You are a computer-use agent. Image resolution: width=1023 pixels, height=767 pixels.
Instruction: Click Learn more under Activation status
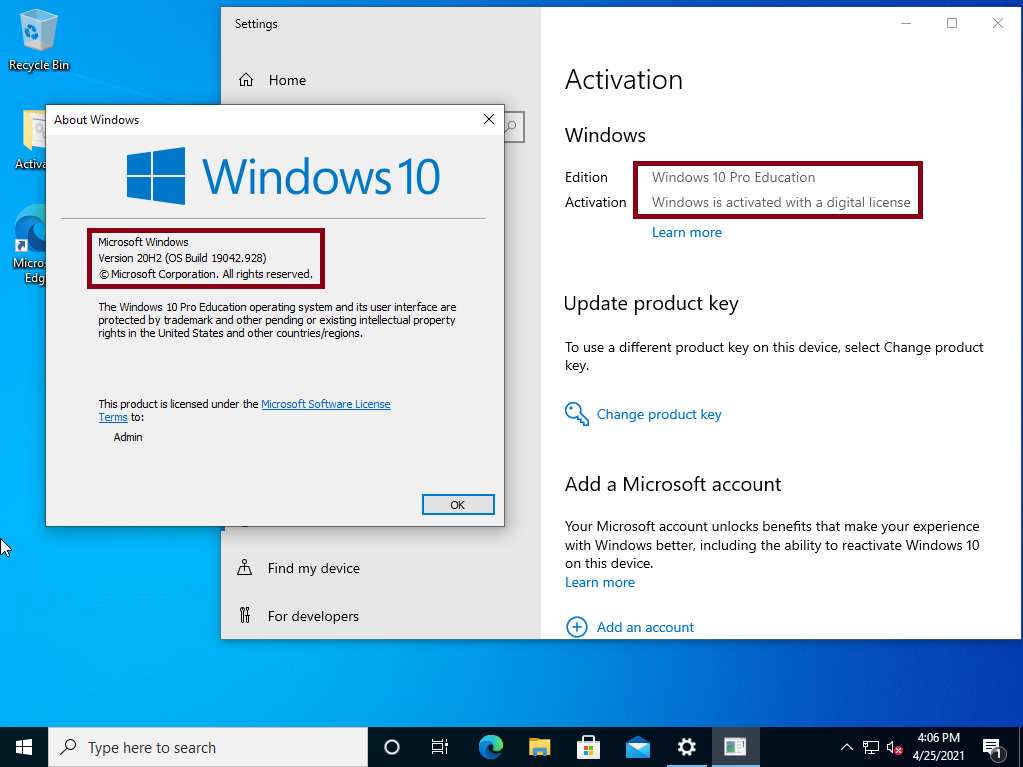687,232
